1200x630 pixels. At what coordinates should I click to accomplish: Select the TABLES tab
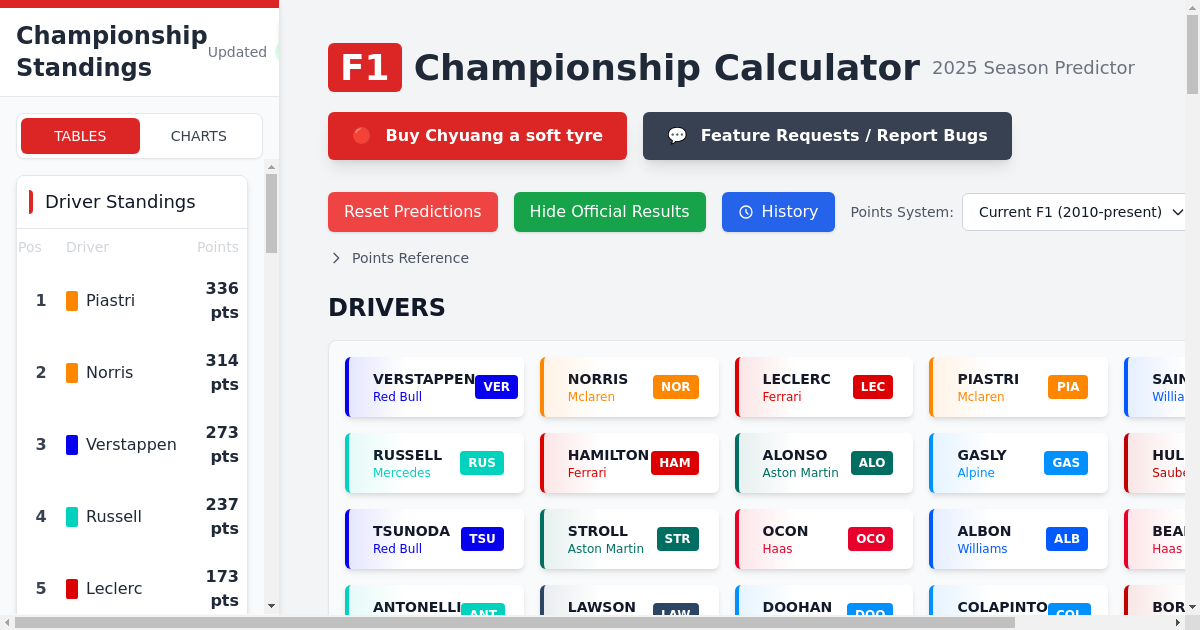[x=80, y=136]
